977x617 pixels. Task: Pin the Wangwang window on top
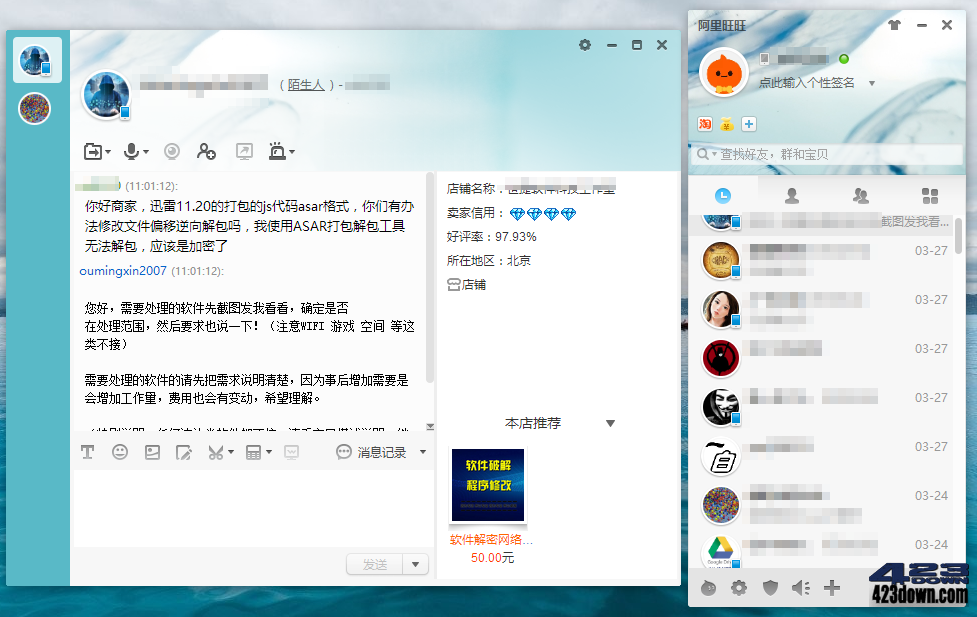(x=897, y=25)
